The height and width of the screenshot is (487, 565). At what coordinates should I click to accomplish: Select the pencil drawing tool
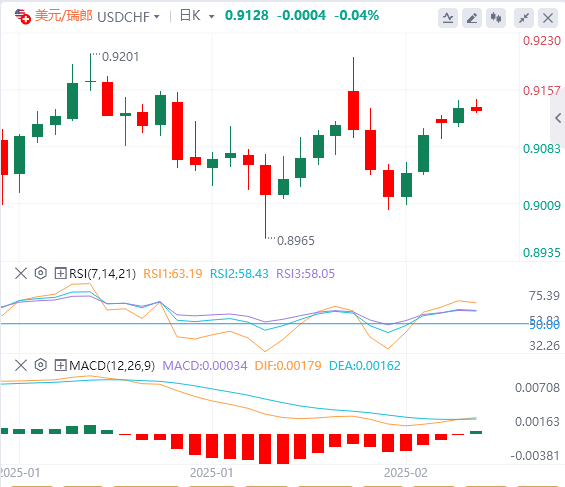[472, 18]
